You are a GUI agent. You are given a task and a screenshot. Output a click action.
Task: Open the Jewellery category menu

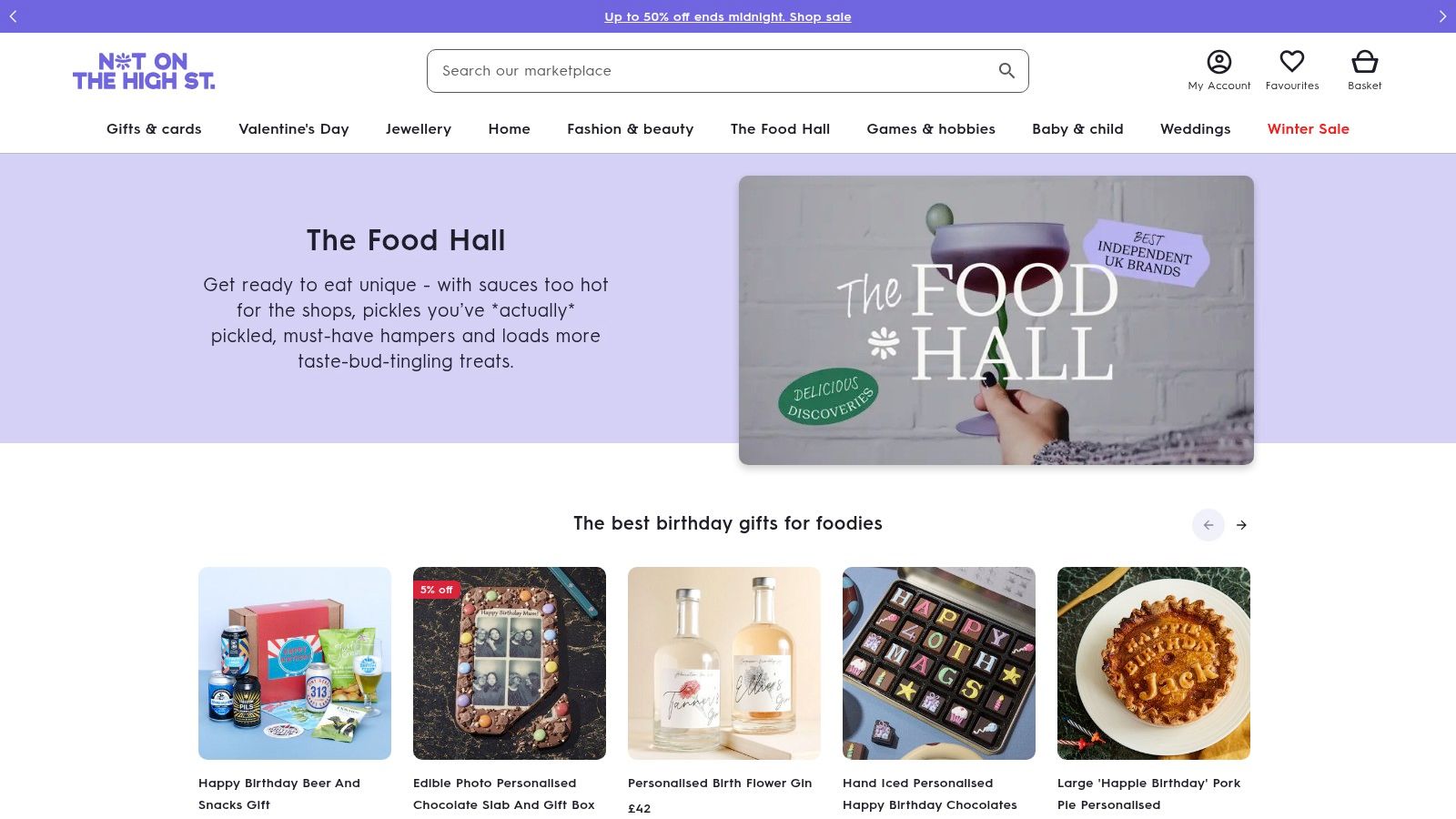(418, 129)
